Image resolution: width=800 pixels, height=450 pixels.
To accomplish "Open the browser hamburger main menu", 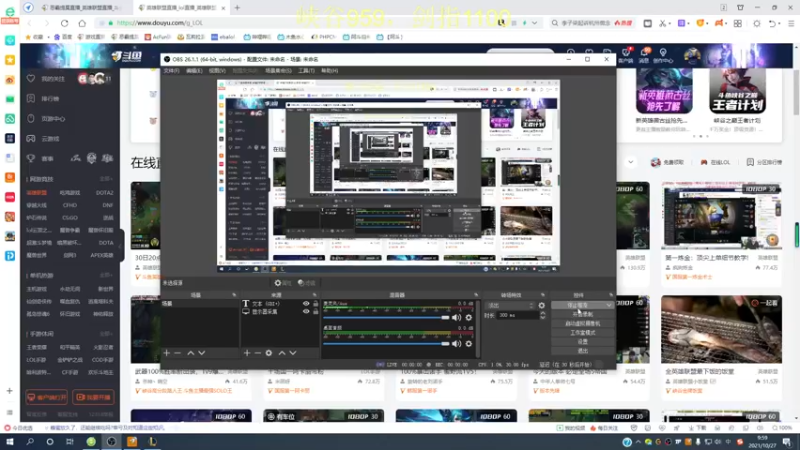I will [x=791, y=23].
